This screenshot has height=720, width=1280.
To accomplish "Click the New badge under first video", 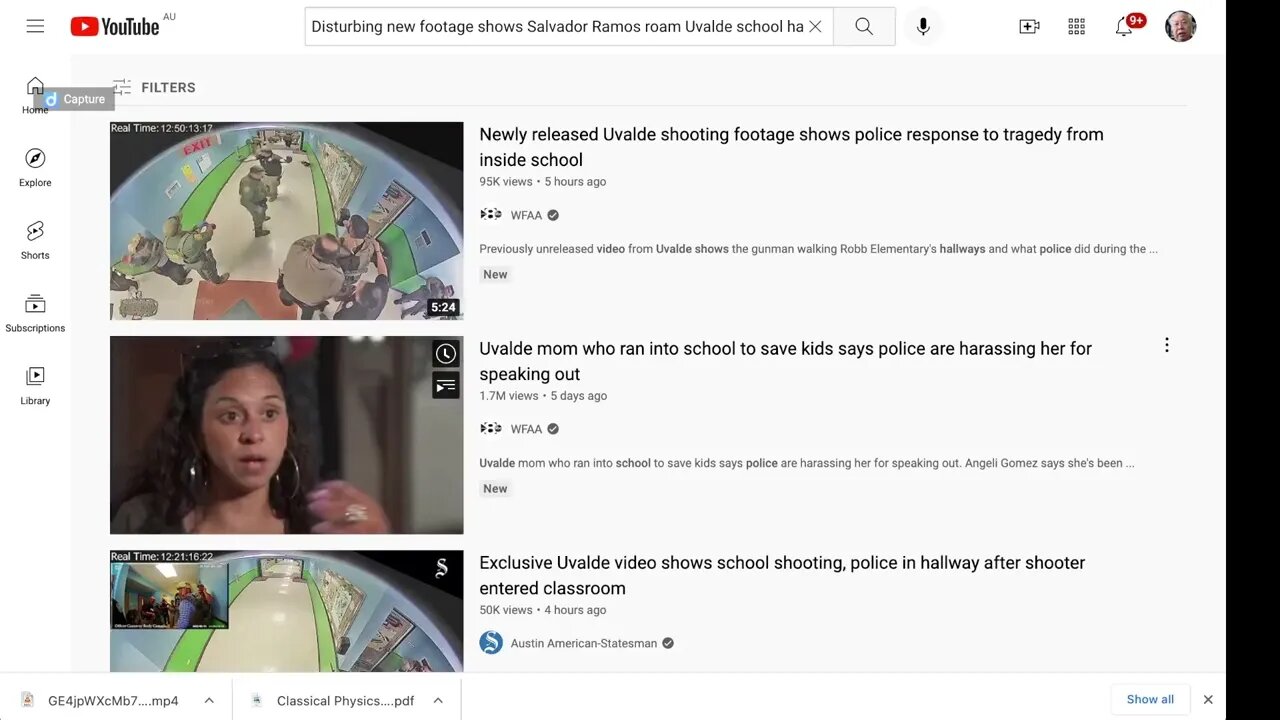I will pos(495,274).
